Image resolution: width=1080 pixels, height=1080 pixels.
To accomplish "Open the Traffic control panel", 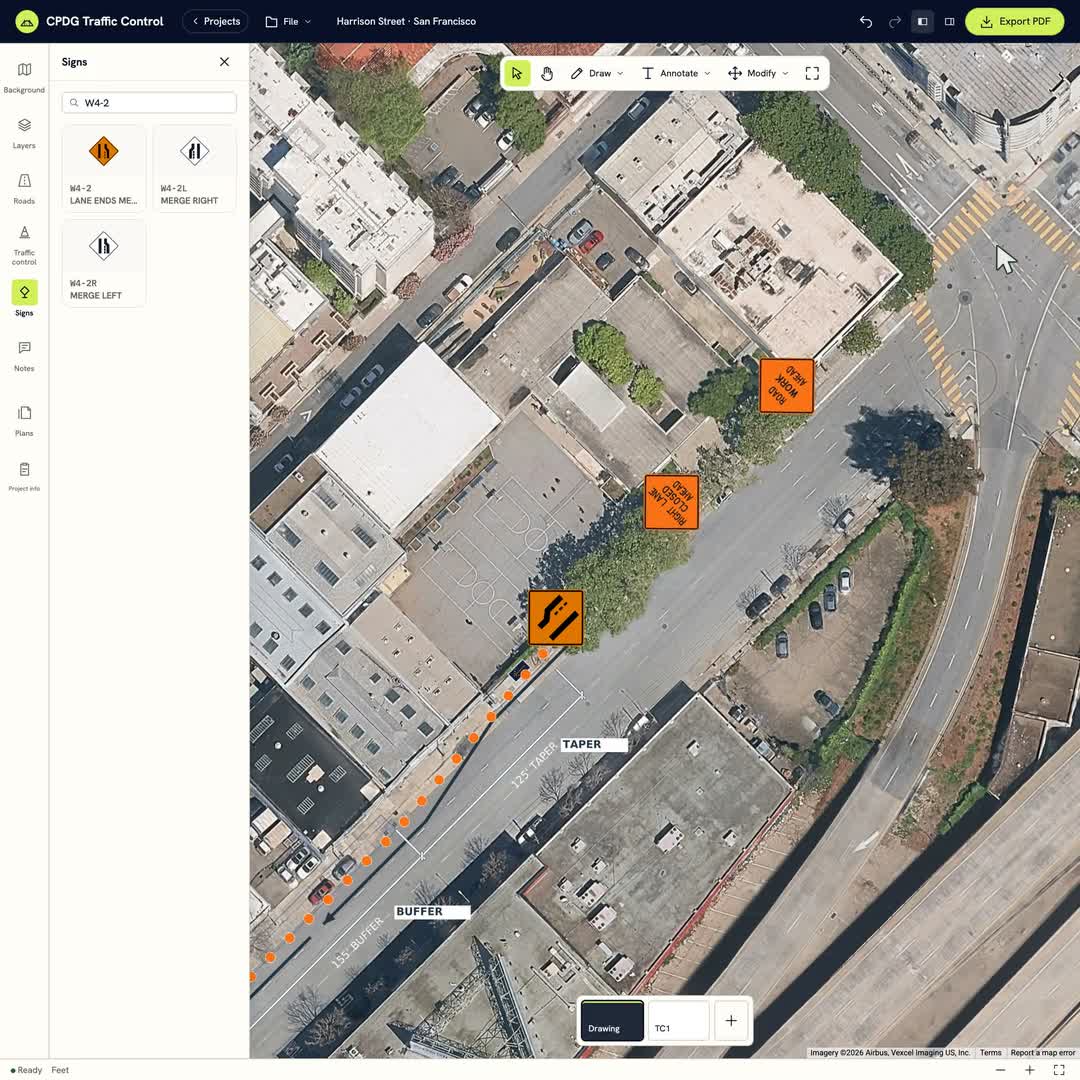I will (24, 245).
